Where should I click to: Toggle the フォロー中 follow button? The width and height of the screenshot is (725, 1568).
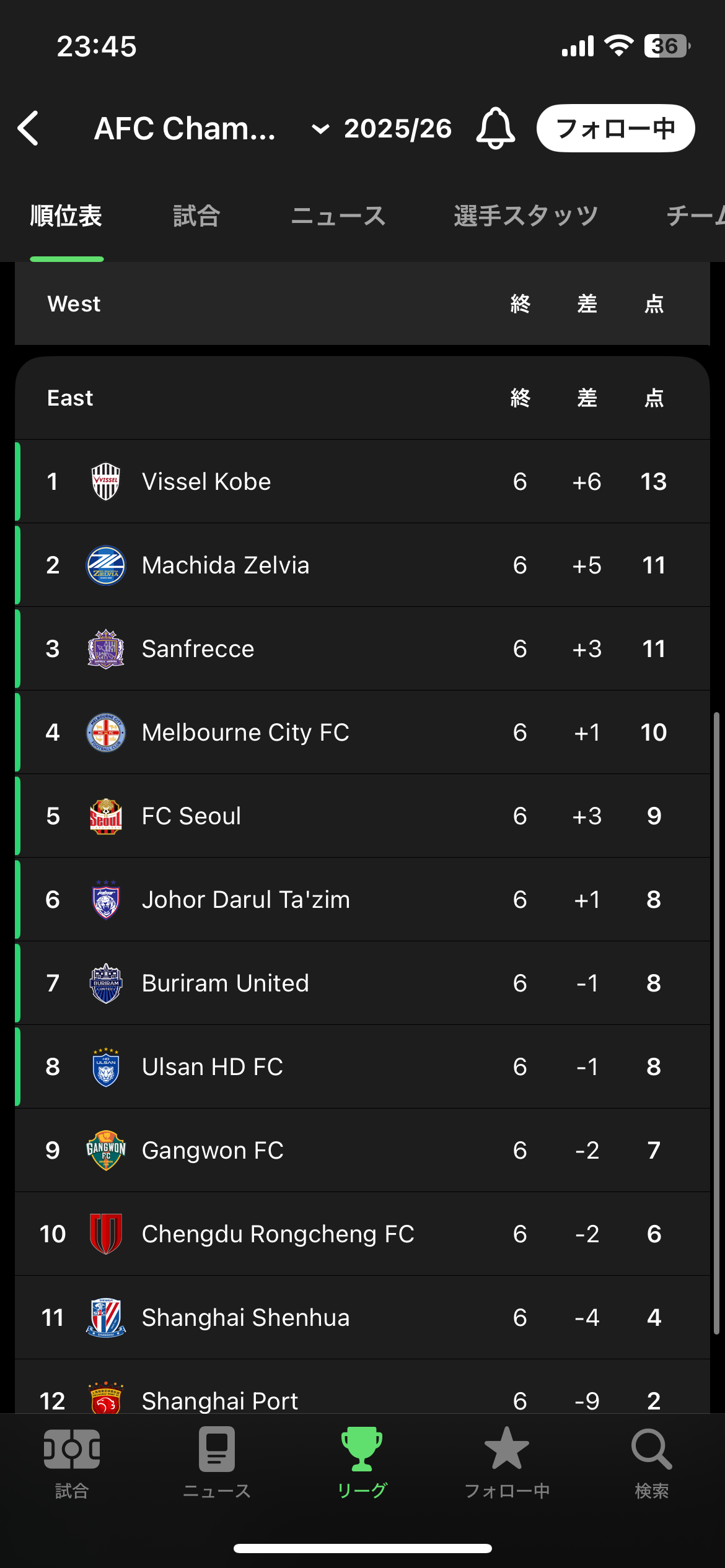pos(615,128)
